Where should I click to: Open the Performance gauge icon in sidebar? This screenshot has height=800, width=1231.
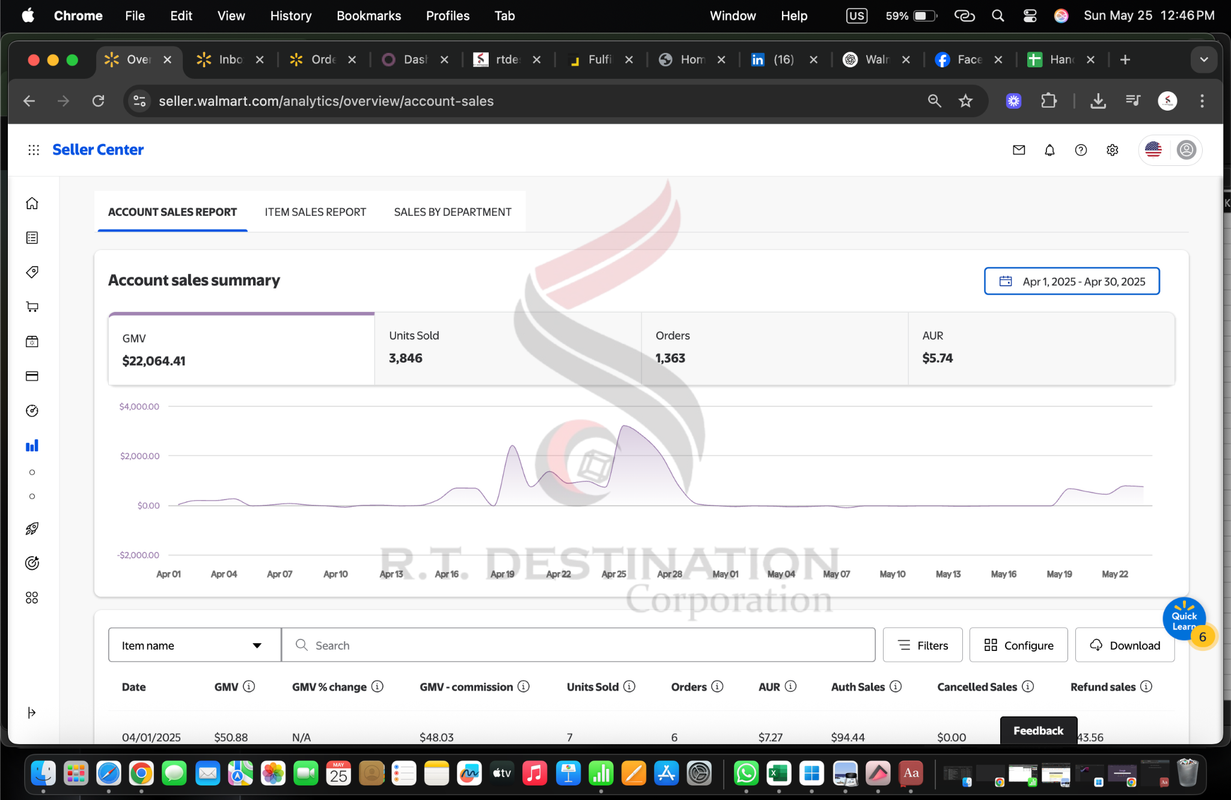(32, 411)
